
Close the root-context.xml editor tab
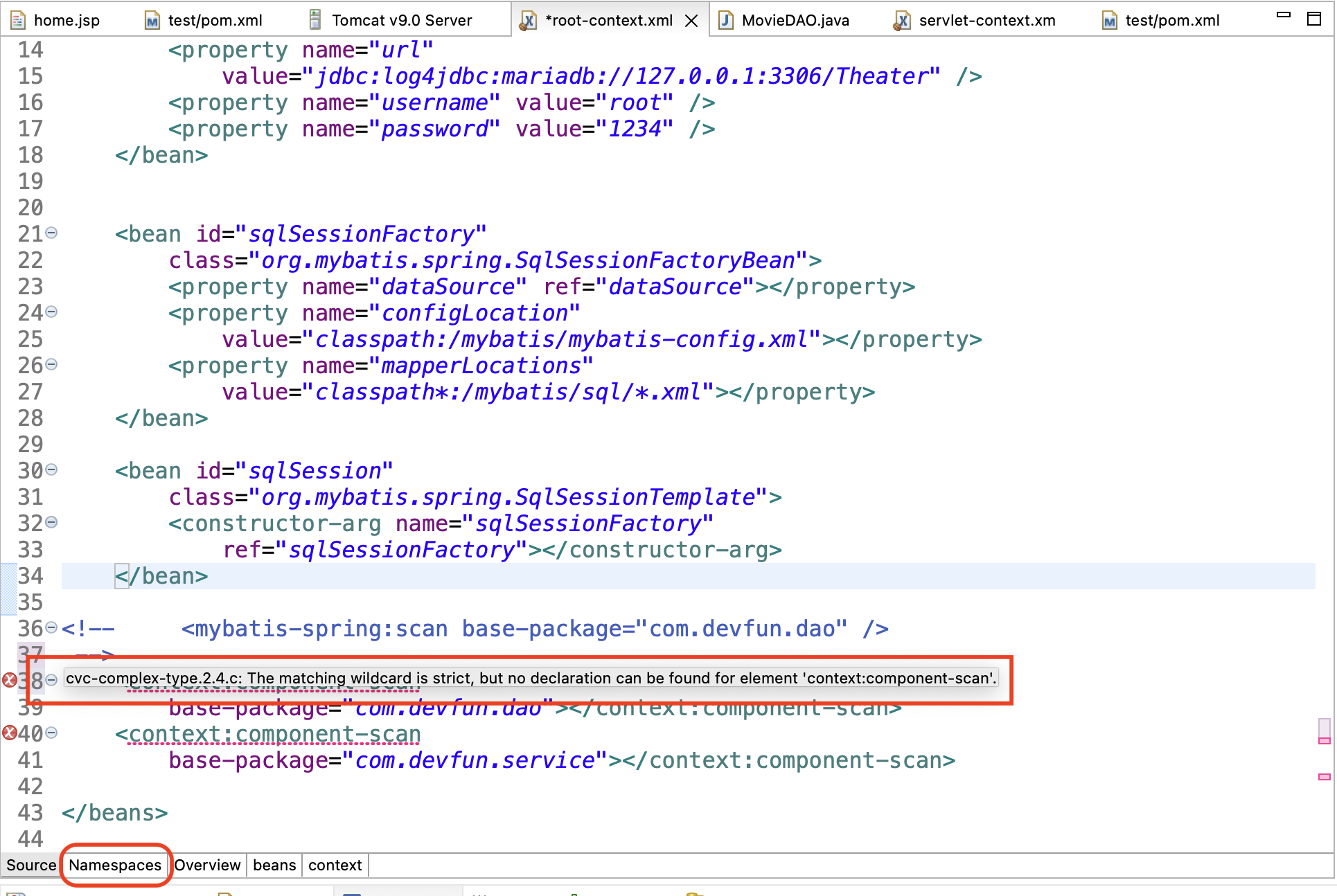pyautogui.click(x=691, y=21)
